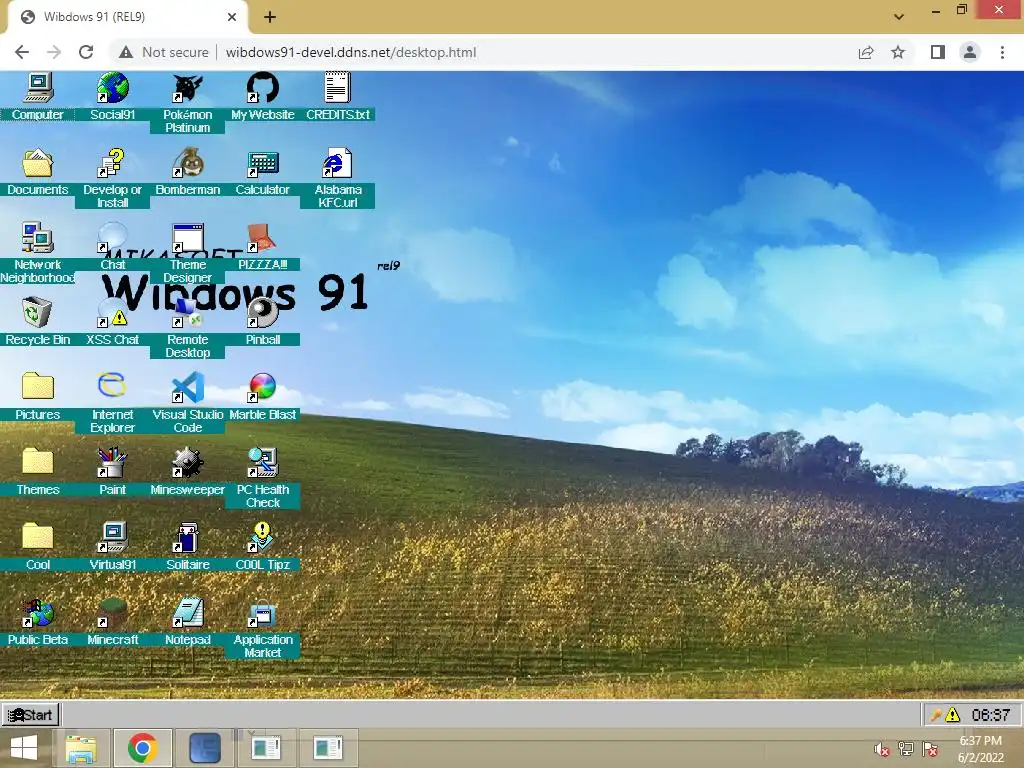The image size is (1024, 768).
Task: Share this page via share icon
Action: click(x=866, y=52)
